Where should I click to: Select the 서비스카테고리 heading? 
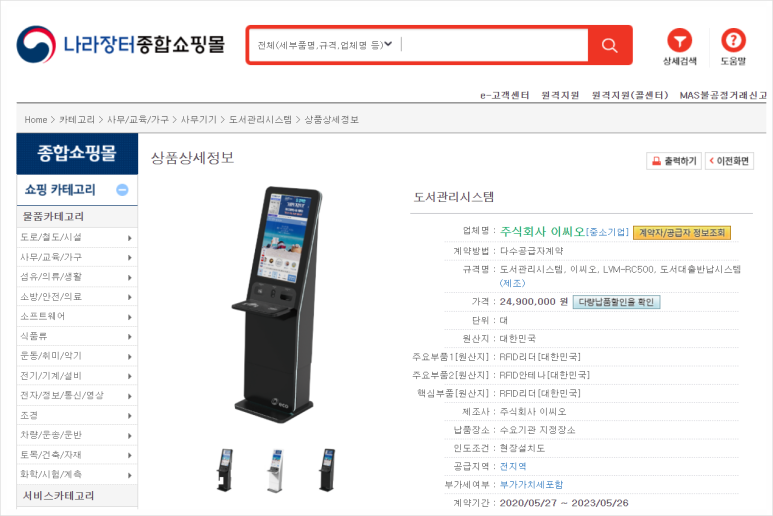58,496
